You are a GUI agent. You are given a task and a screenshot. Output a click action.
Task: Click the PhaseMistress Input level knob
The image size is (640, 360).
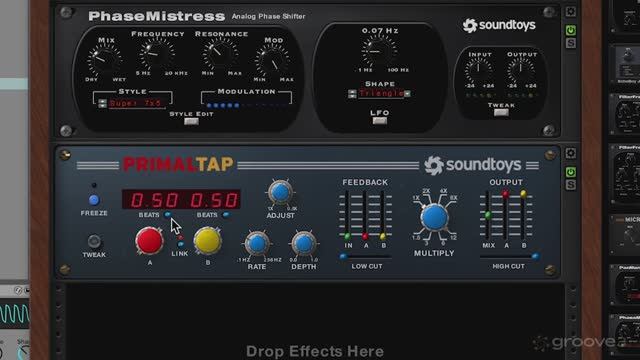tap(478, 70)
